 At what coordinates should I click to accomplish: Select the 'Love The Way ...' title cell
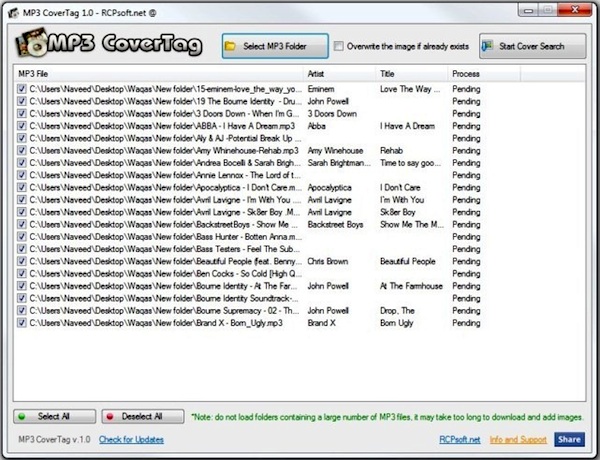pyautogui.click(x=410, y=89)
